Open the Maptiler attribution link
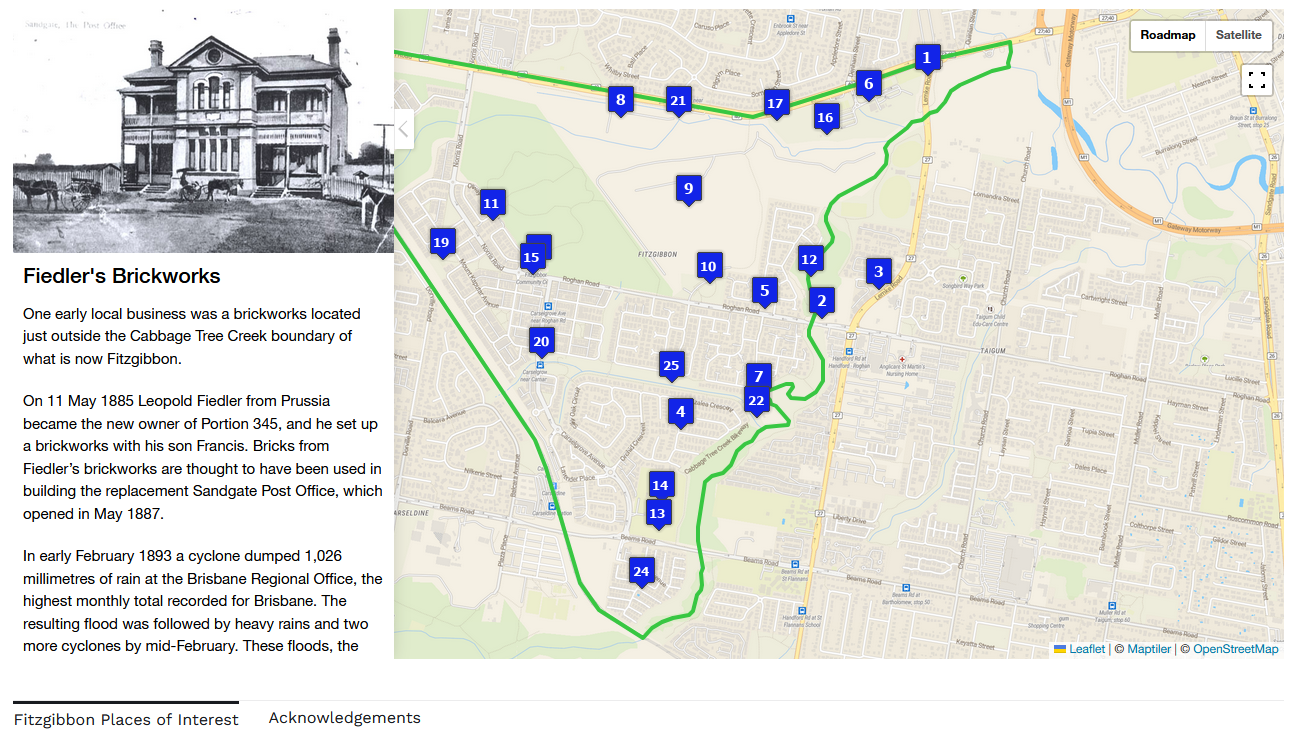This screenshot has width=1295, height=732. click(1148, 649)
